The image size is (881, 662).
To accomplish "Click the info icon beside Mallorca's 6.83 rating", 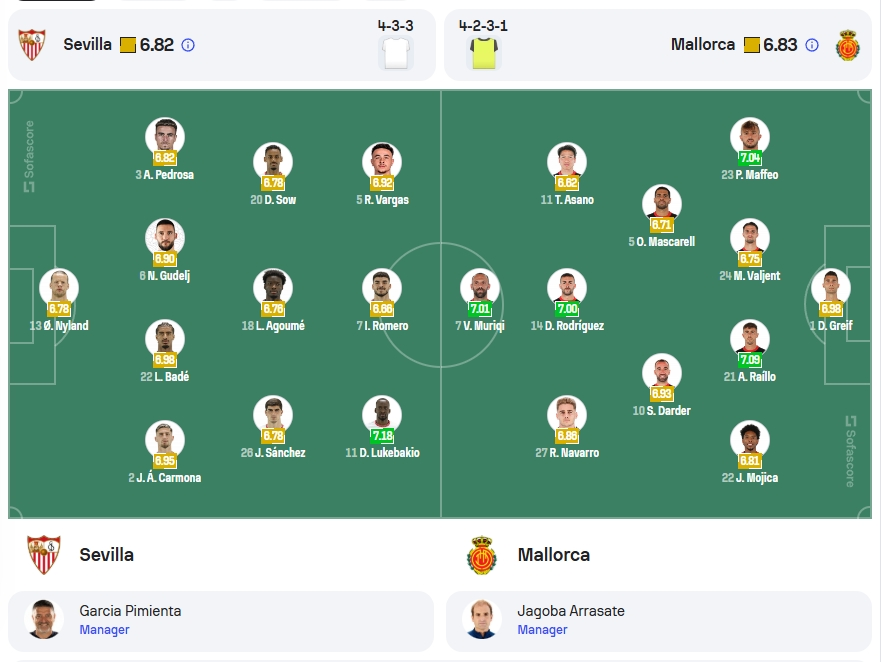I will pos(812,45).
